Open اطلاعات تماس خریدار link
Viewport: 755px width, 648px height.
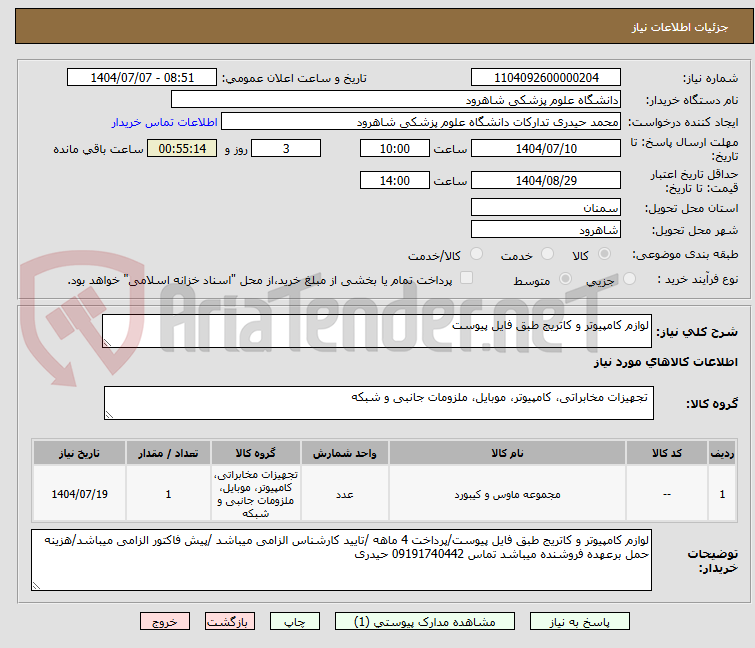[x=164, y=122]
